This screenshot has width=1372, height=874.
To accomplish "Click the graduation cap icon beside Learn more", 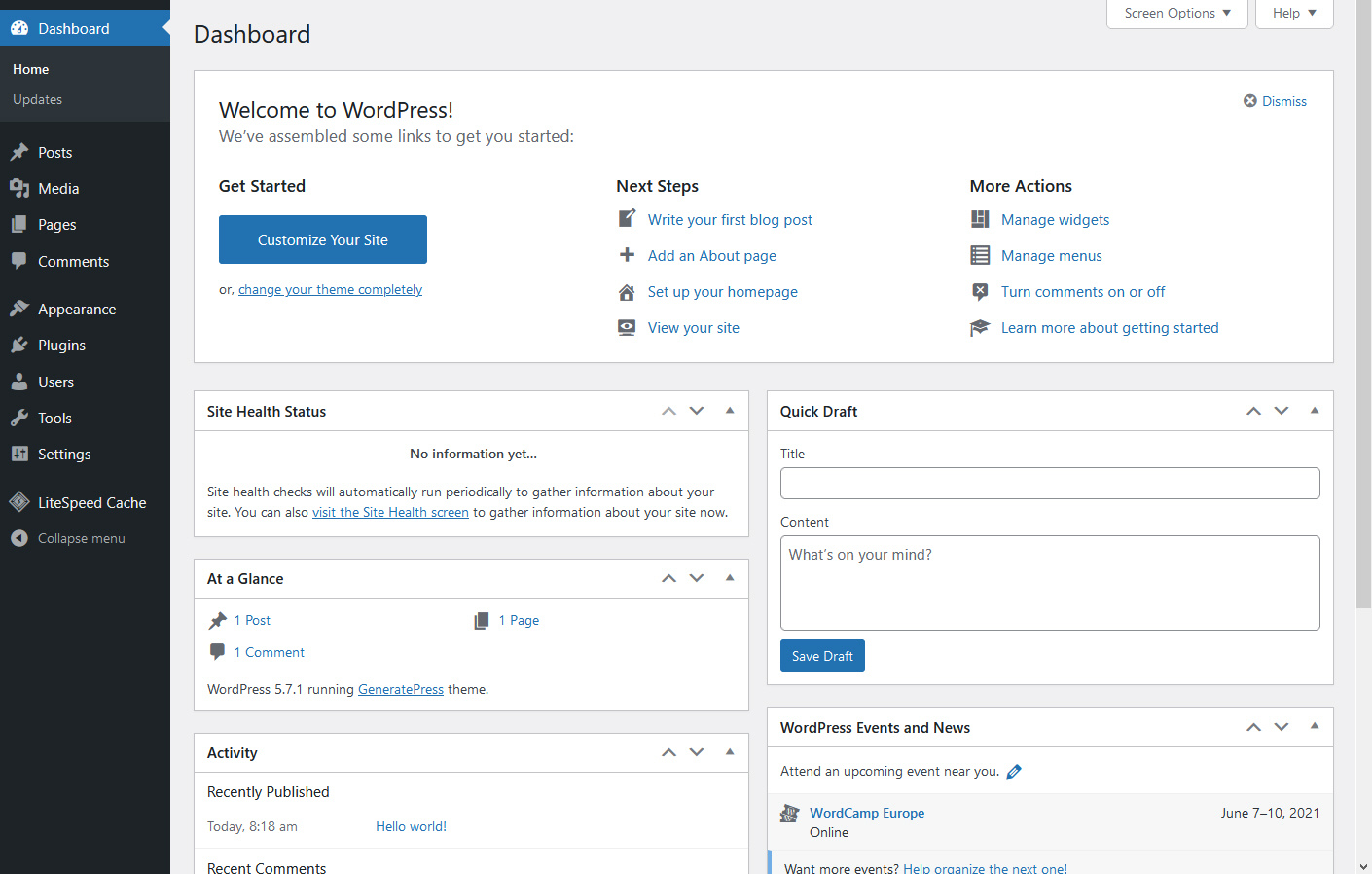I will click(x=980, y=328).
